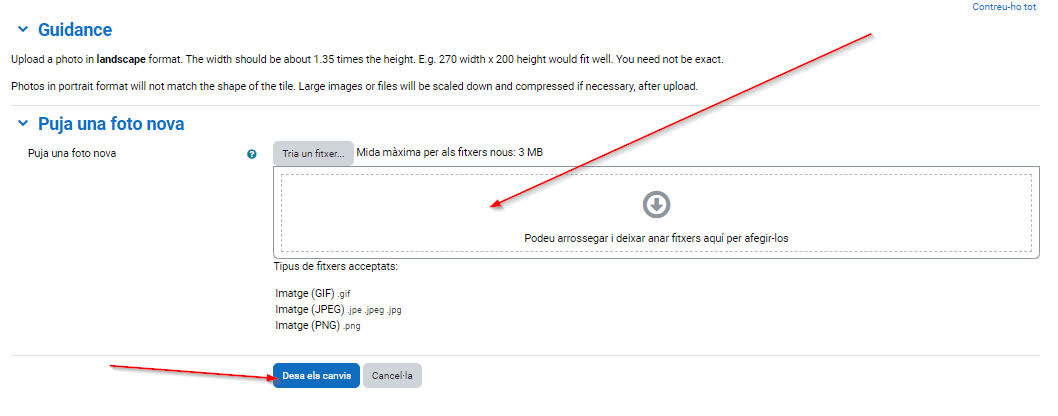Save with the 'Desa els canvis' button
The height and width of the screenshot is (416, 1058).
(316, 376)
